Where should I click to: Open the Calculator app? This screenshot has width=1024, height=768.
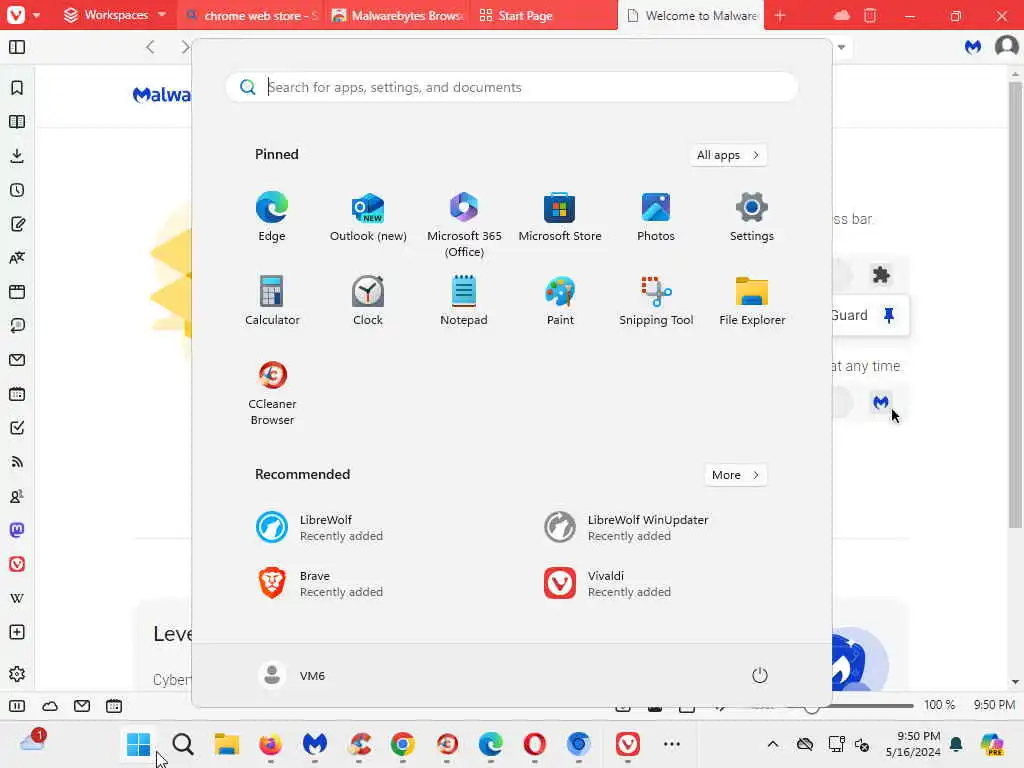pyautogui.click(x=272, y=301)
